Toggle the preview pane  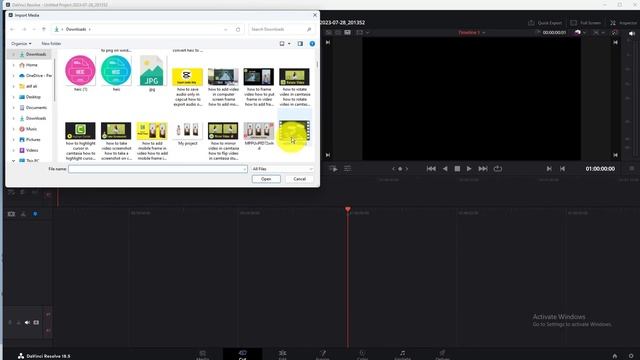click(x=300, y=44)
